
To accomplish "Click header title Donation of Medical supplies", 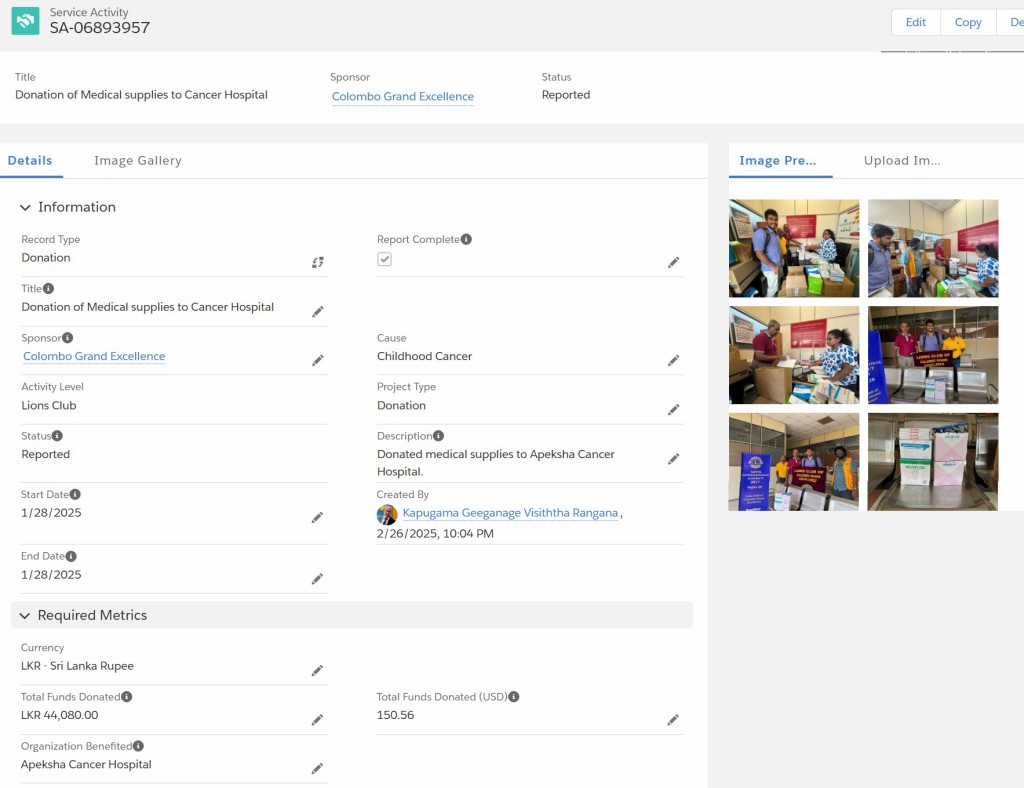I will point(141,95).
